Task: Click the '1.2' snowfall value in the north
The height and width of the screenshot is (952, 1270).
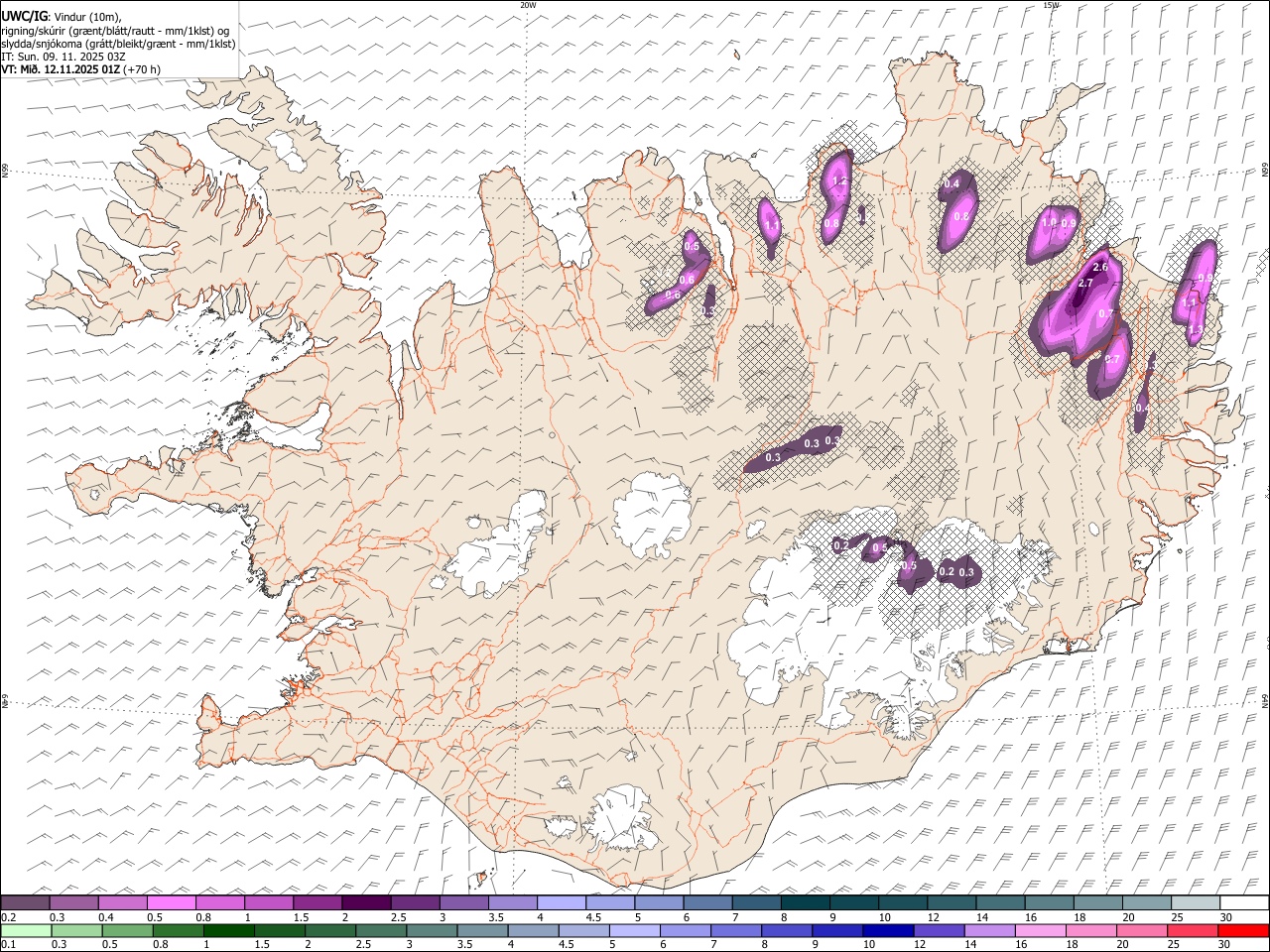Action: (839, 180)
